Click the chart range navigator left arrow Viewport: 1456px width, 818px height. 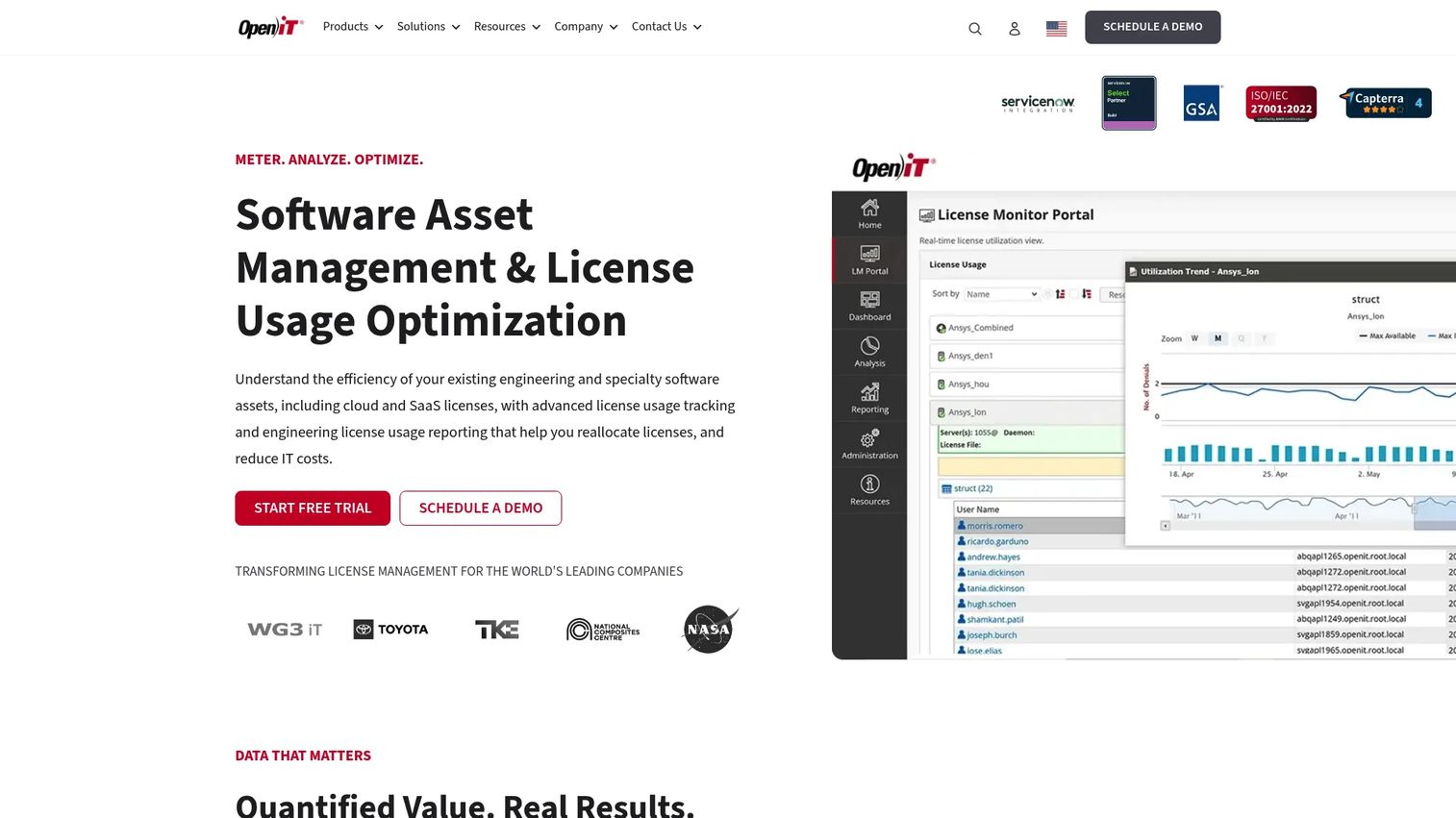pyautogui.click(x=1166, y=526)
